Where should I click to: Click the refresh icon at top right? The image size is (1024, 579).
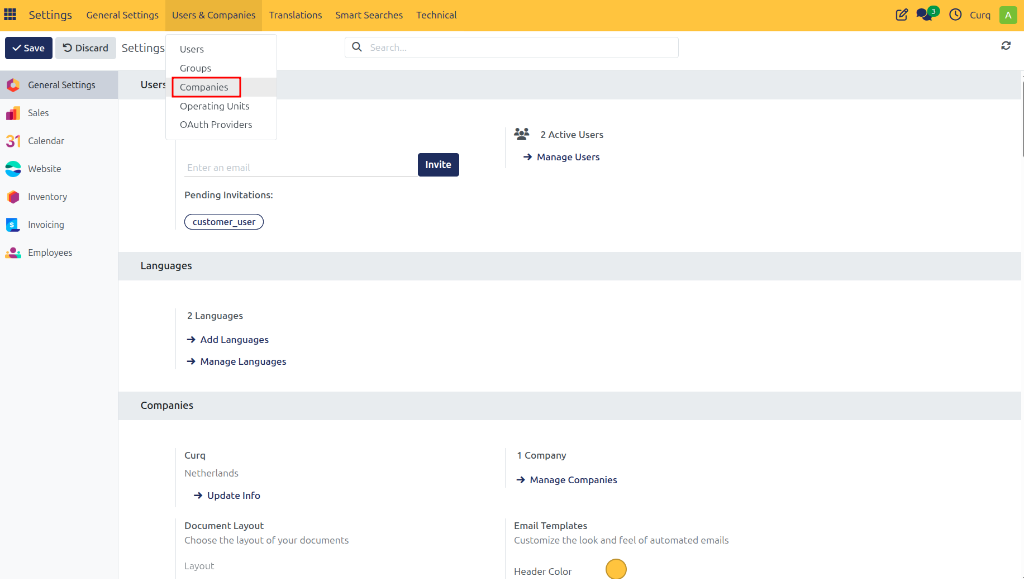click(1006, 46)
